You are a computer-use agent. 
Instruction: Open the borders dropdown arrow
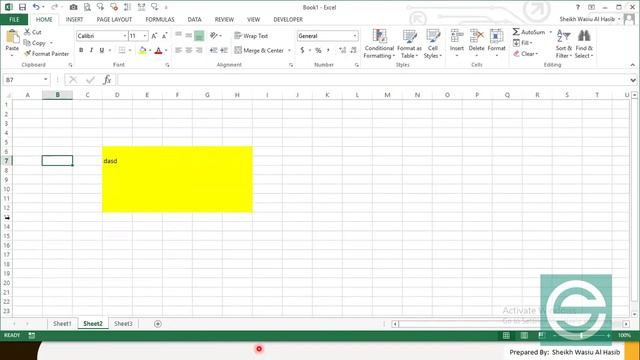click(130, 50)
